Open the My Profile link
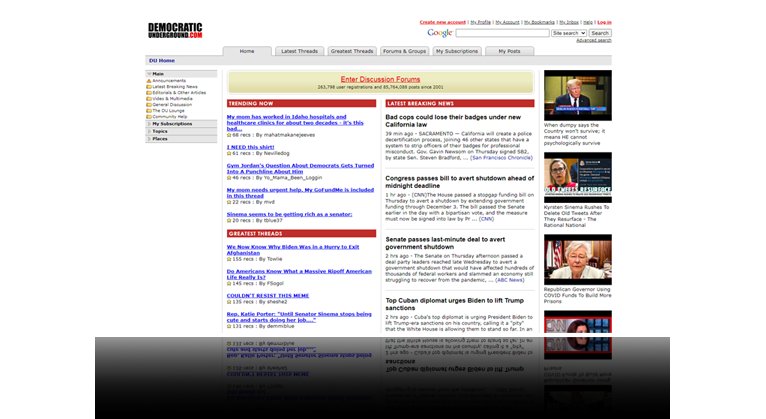 pyautogui.click(x=481, y=22)
